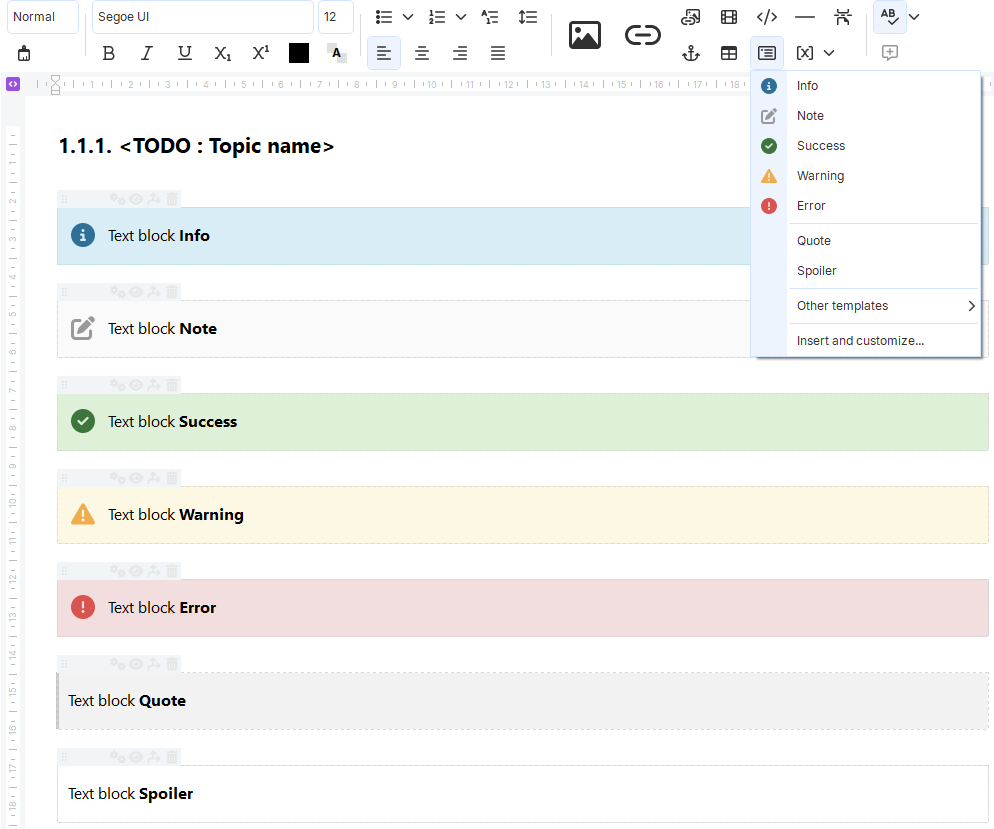This screenshot has height=829, width=994.
Task: Insert a picture using image icon
Action: [584, 35]
